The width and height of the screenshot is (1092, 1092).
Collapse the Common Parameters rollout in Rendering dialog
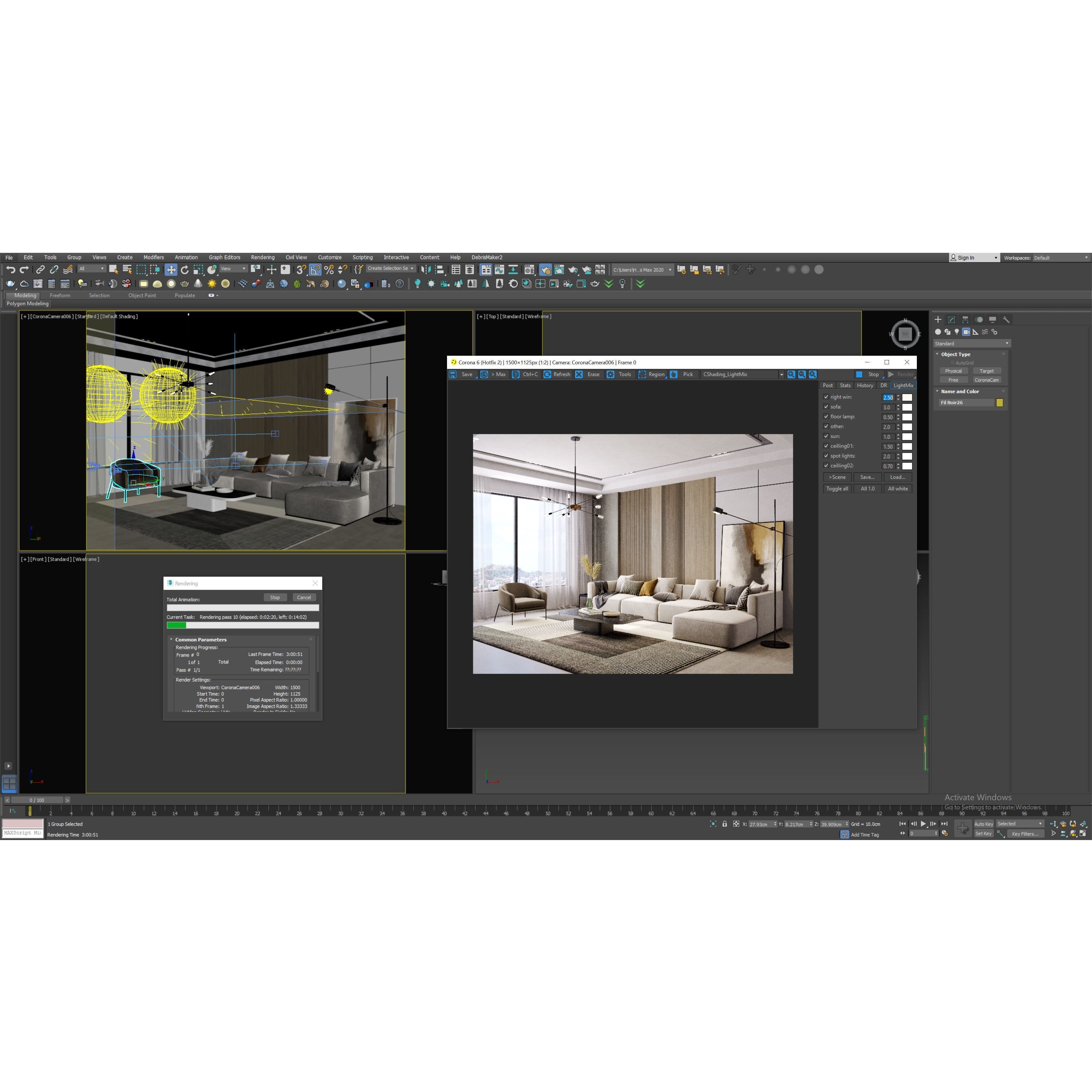[x=171, y=639]
